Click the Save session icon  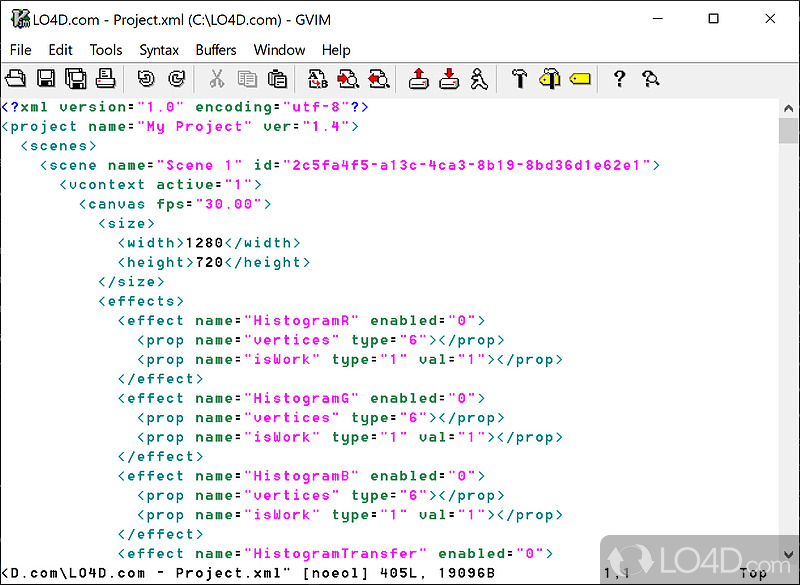[449, 79]
